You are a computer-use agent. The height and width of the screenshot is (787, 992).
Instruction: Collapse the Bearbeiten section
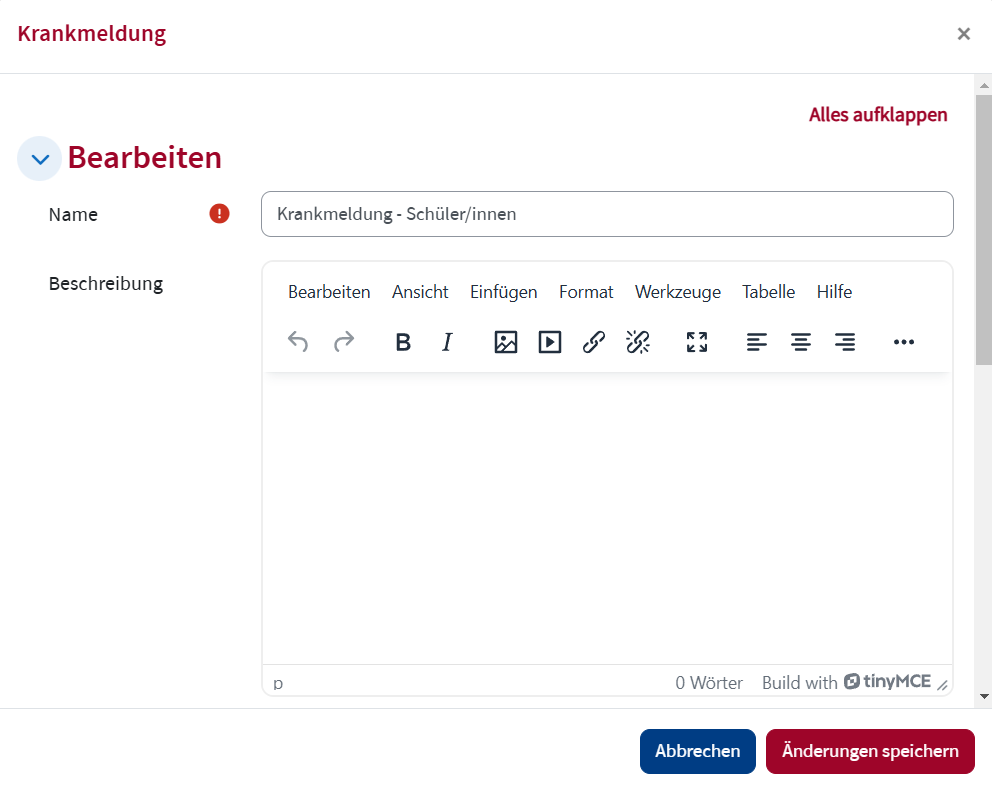click(38, 158)
